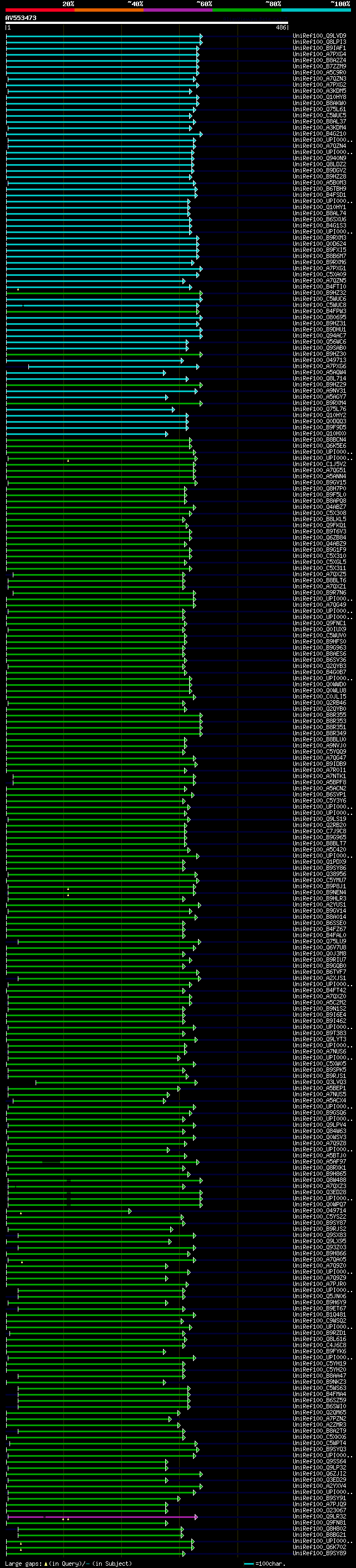Open hit UniRef100_B9IAF1

tap(319, 48)
